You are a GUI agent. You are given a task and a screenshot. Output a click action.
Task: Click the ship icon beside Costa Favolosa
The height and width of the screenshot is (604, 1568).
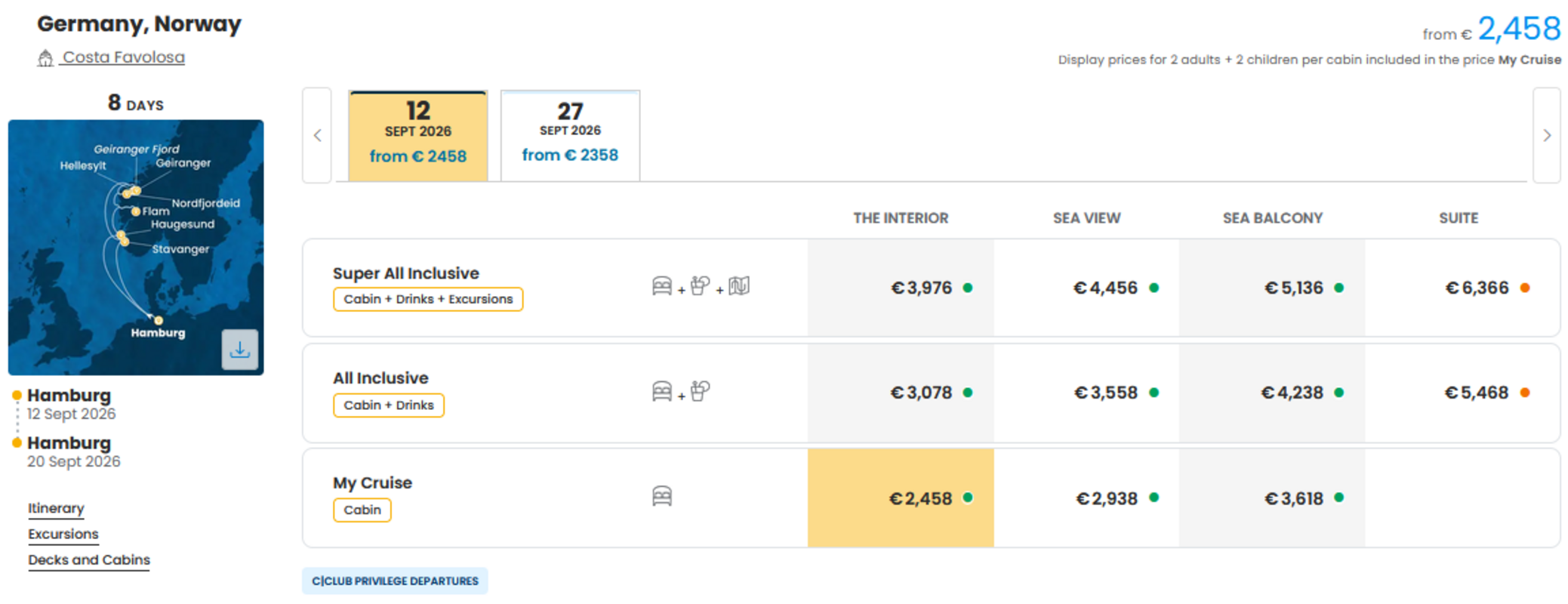click(45, 58)
